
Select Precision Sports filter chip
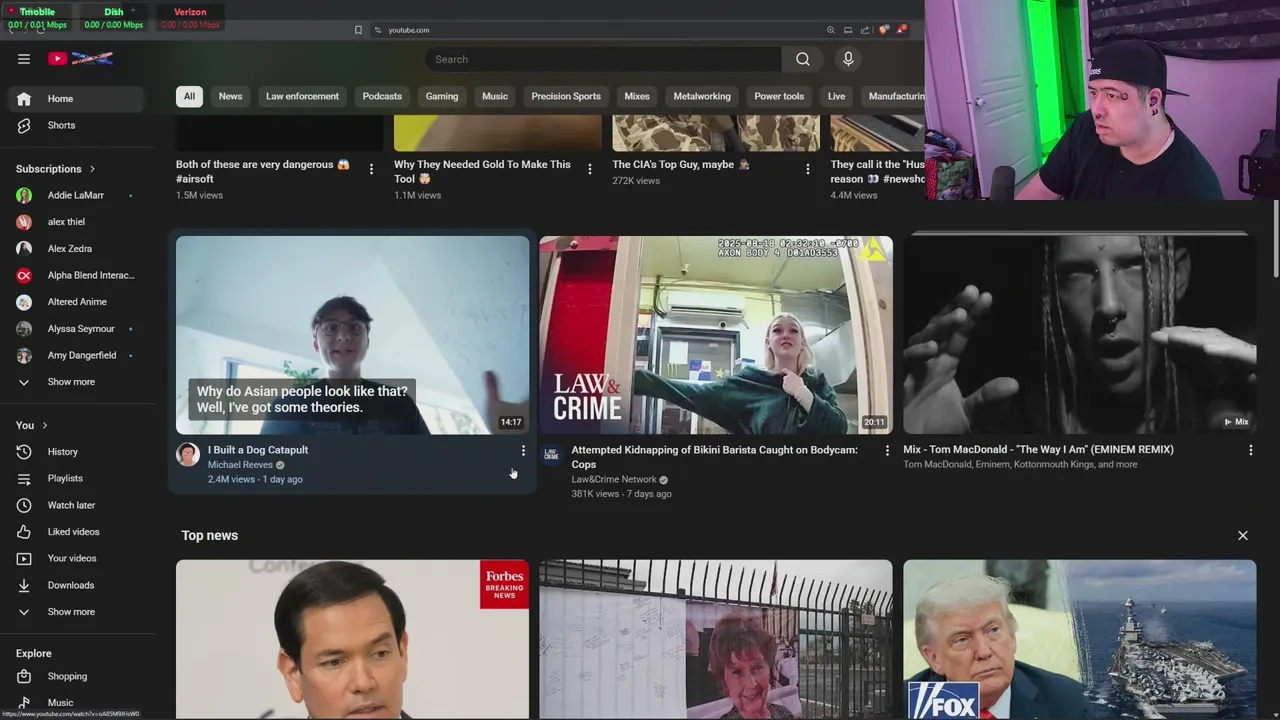coord(566,96)
